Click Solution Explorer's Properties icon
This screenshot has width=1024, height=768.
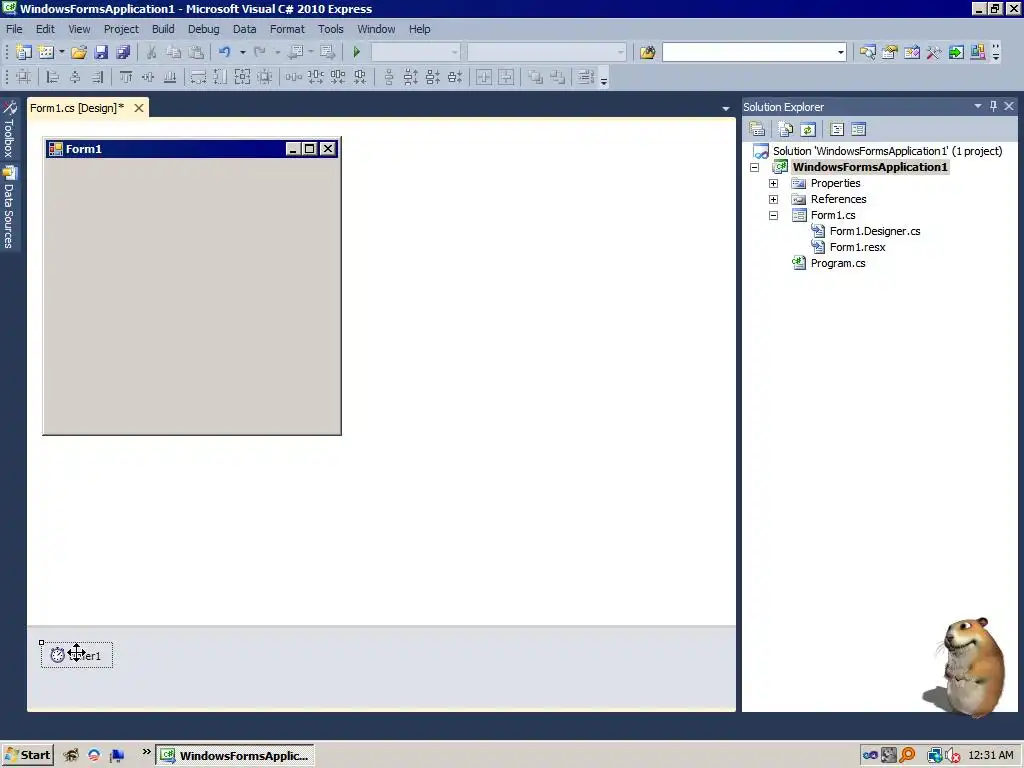pyautogui.click(x=757, y=129)
